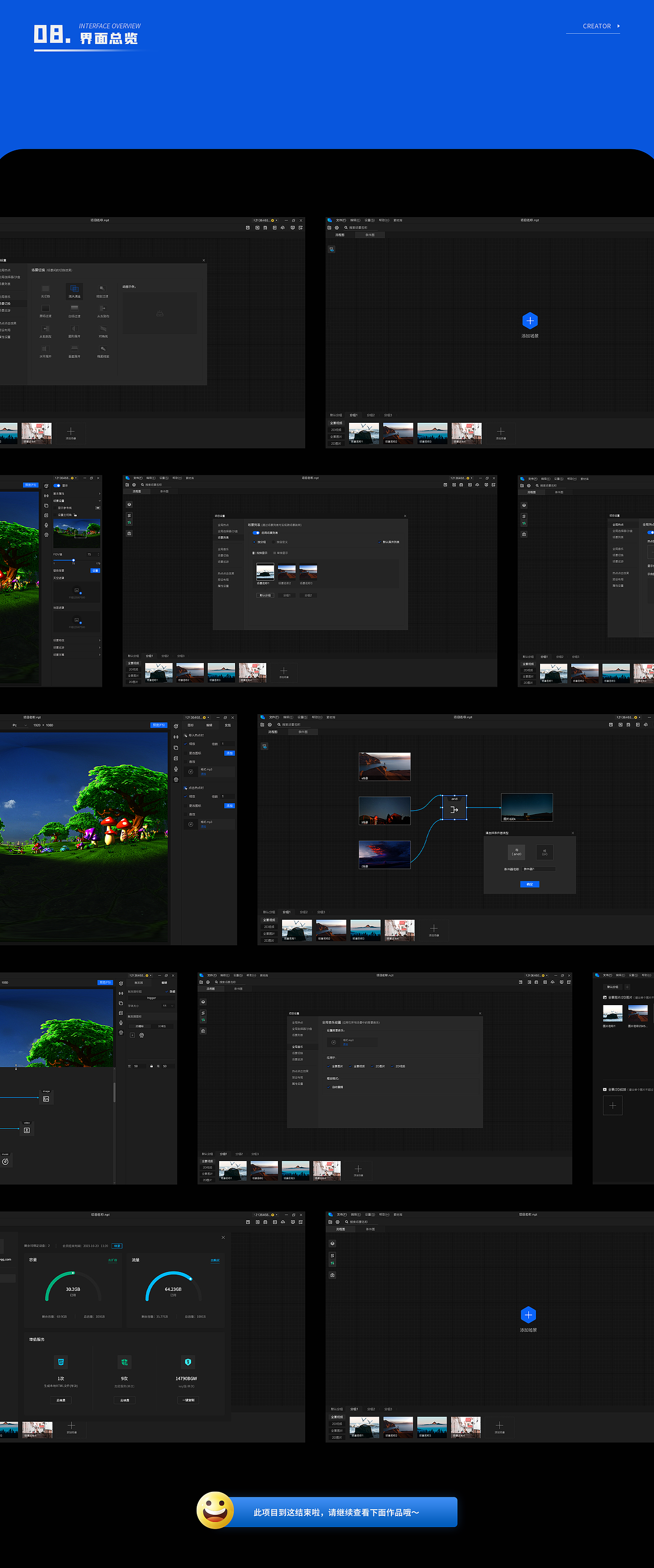Image resolution: width=654 pixels, height=1568 pixels.
Task: Click 分组1 button inside 场景列表 dialog
Action: (287, 595)
